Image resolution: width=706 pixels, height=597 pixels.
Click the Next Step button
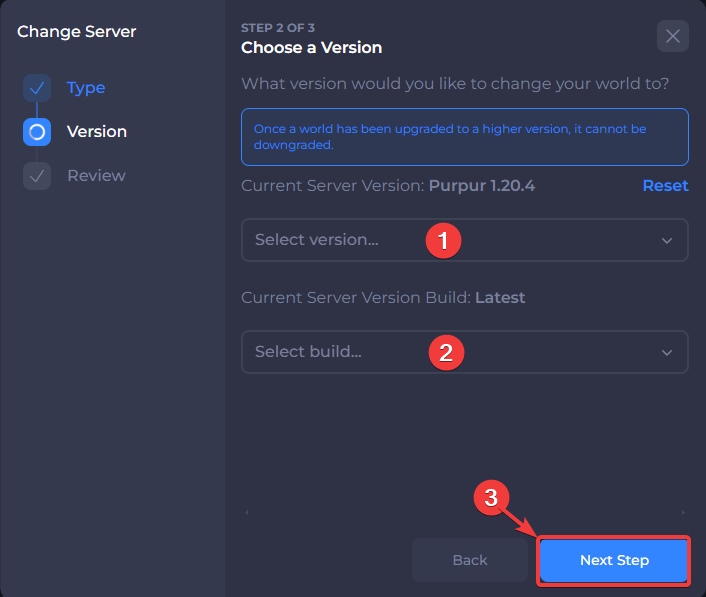point(614,561)
